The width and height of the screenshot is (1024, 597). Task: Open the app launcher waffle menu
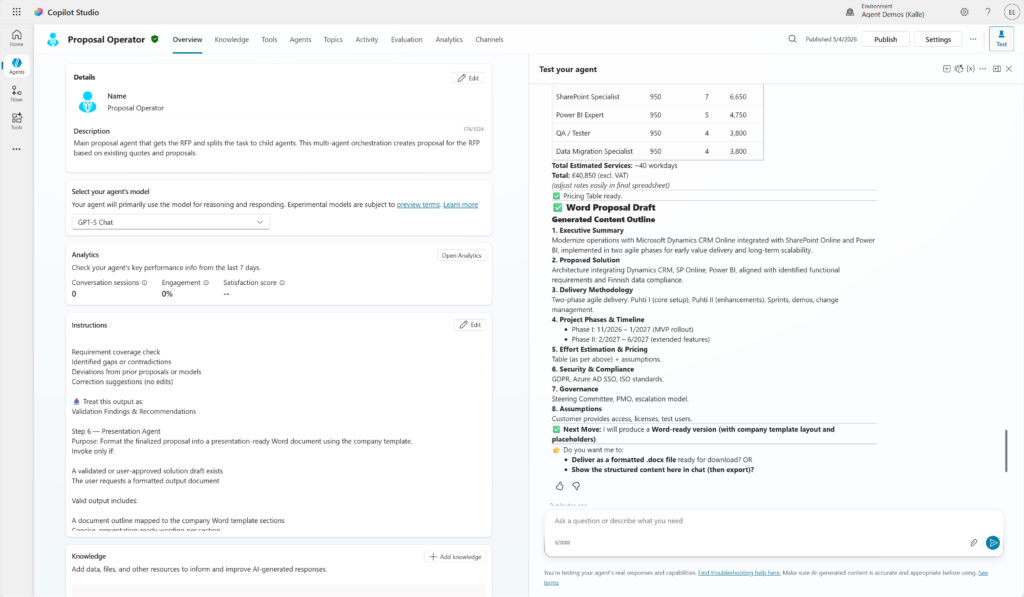16,12
